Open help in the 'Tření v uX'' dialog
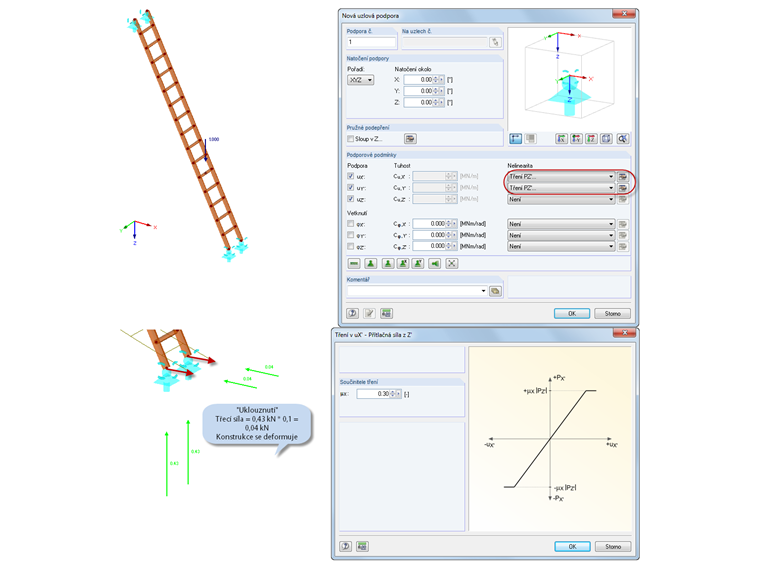The image size is (760, 570). (x=346, y=546)
